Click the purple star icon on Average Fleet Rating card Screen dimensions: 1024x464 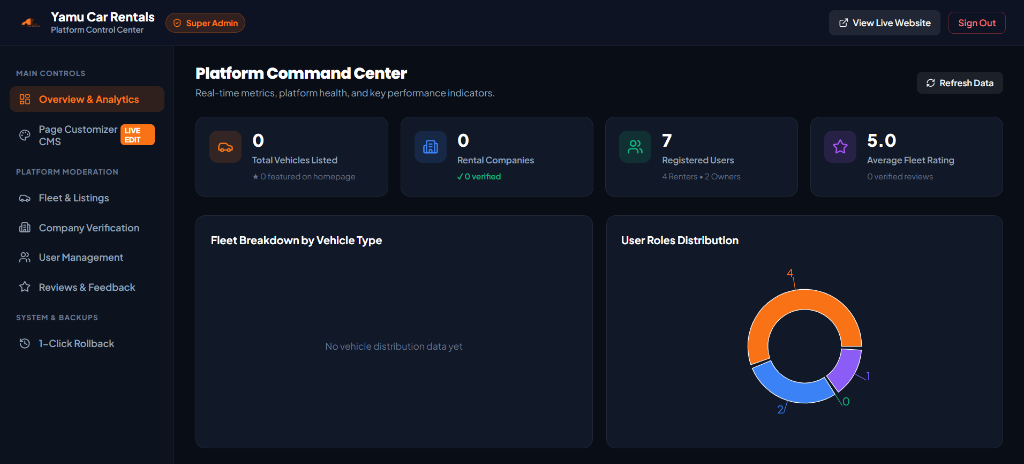click(840, 147)
